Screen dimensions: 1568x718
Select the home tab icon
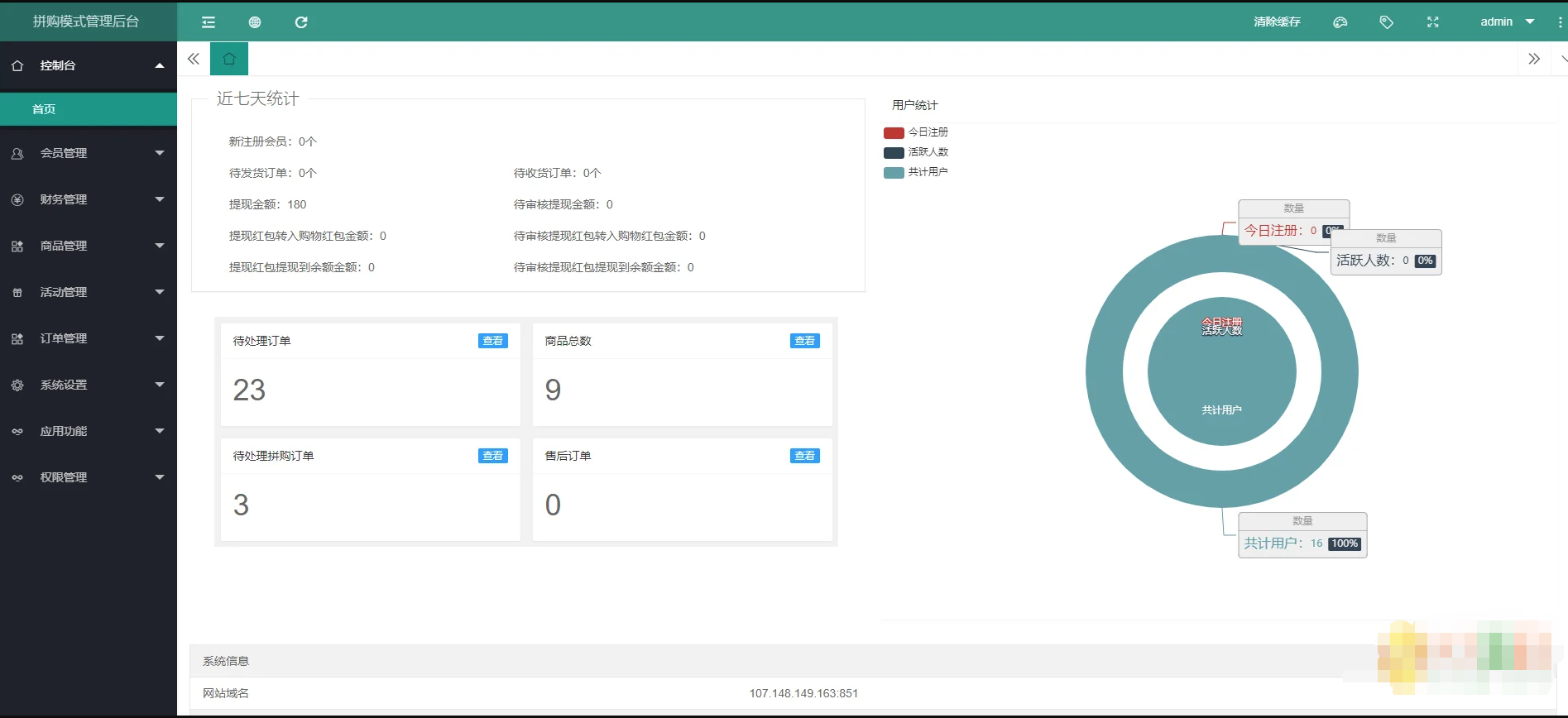[x=229, y=59]
